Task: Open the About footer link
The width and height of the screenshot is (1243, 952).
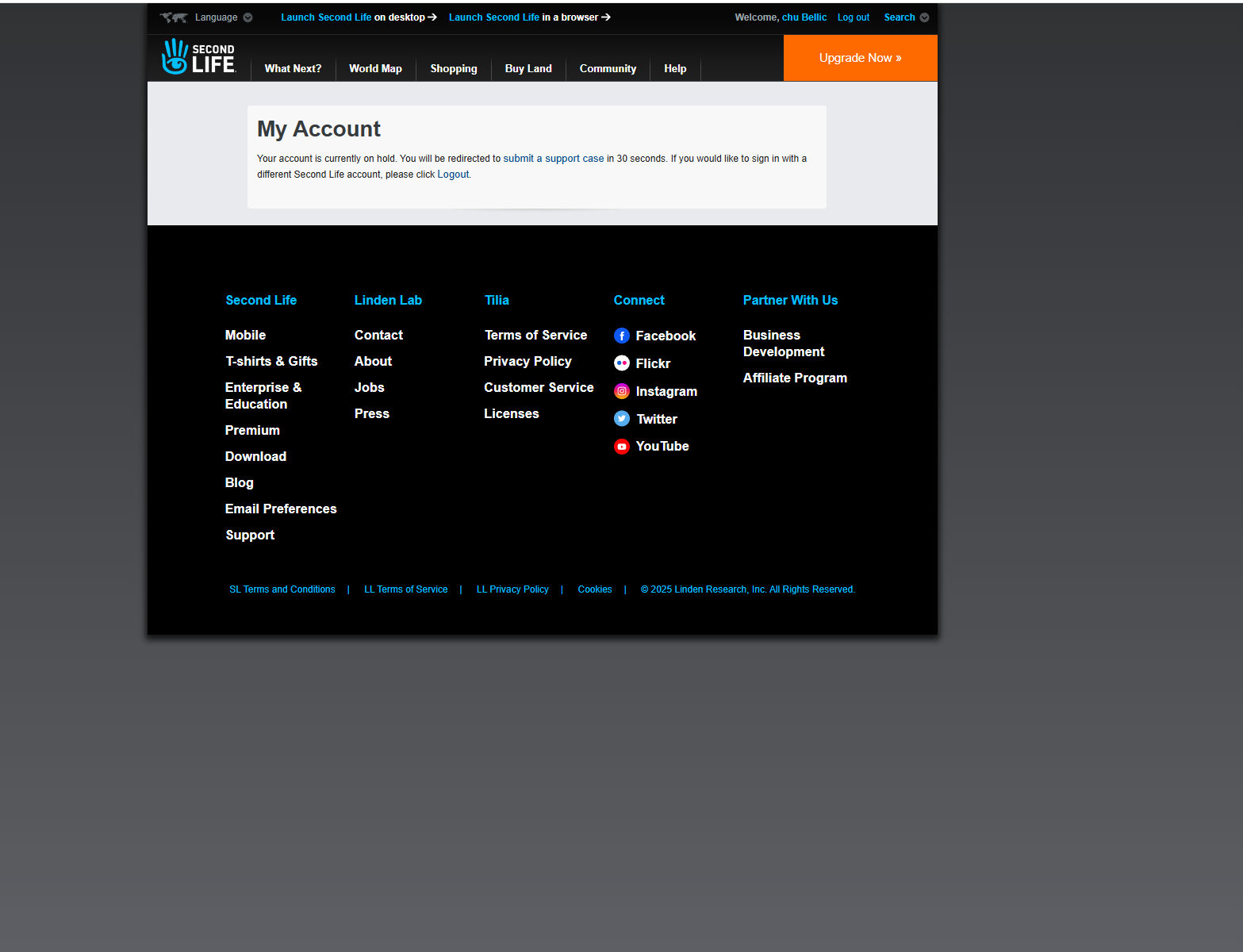Action: pos(373,362)
